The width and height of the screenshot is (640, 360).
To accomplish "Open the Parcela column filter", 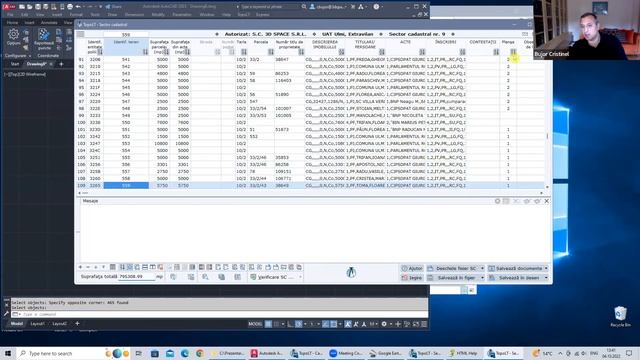I will coord(271,52).
